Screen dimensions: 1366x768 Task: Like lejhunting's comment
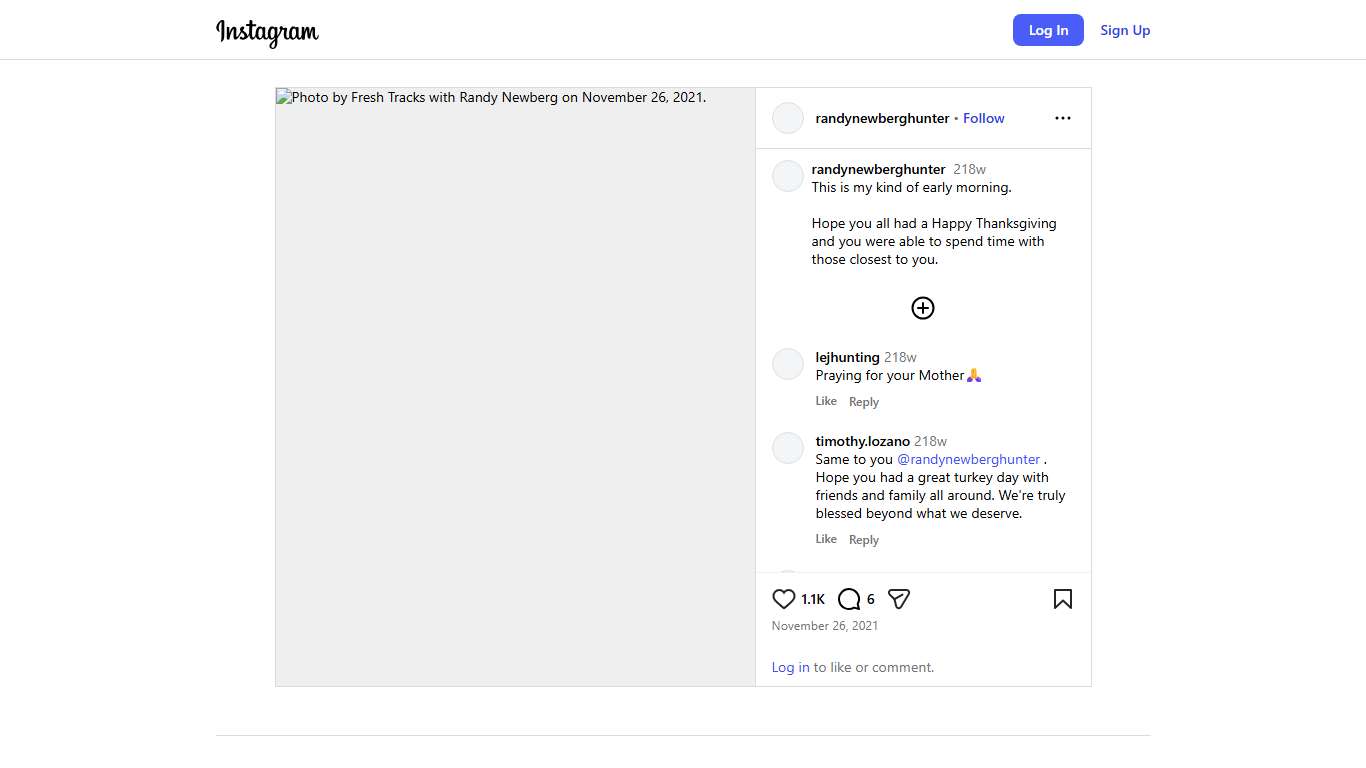(x=826, y=401)
